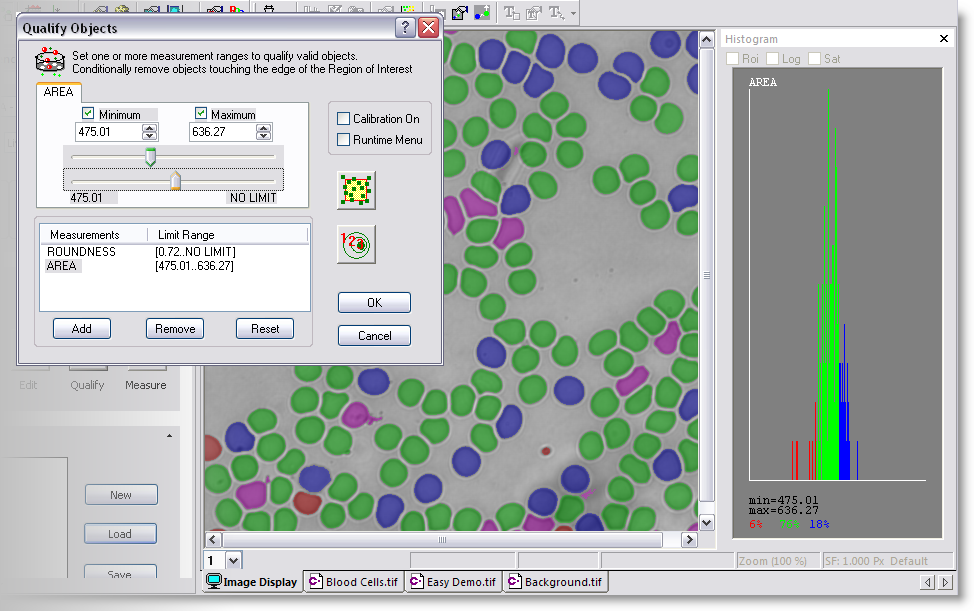Screen dimensions: 974x611
Task: Click OK to confirm qualify settings
Action: (x=374, y=303)
